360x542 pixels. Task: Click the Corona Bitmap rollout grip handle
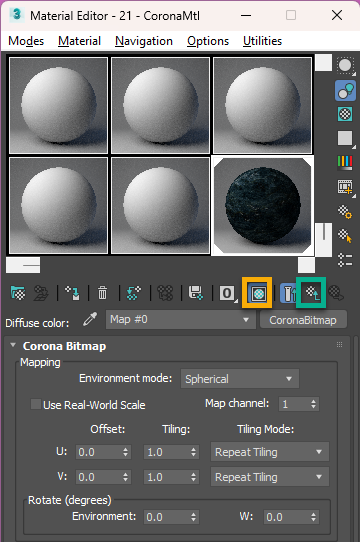340,345
